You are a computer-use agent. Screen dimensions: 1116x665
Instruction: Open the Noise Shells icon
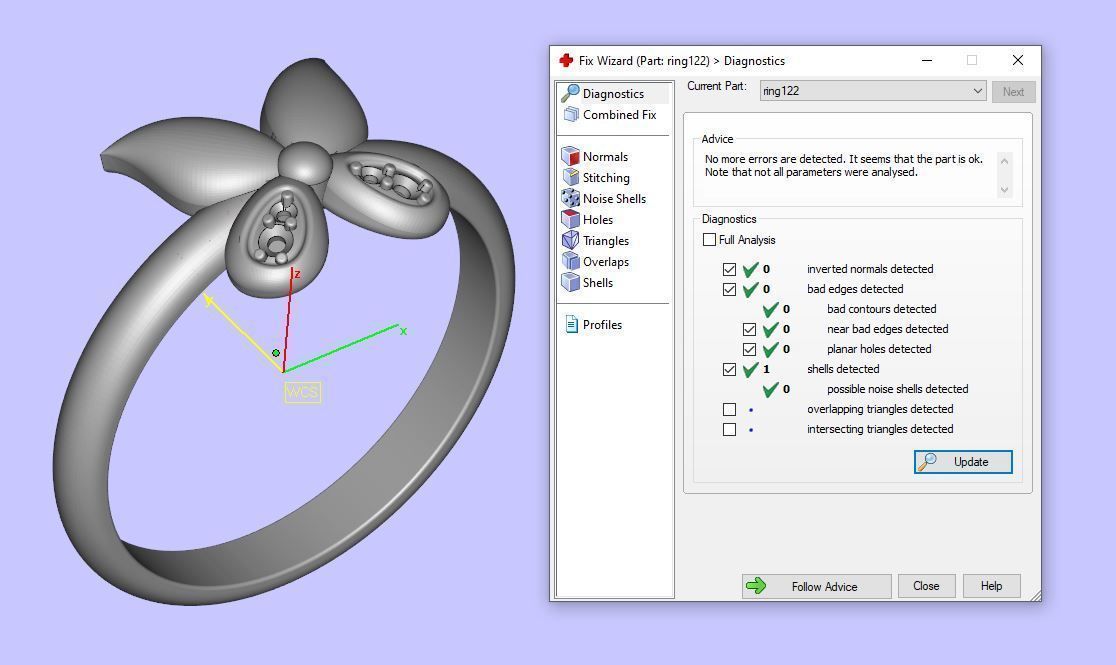[571, 199]
